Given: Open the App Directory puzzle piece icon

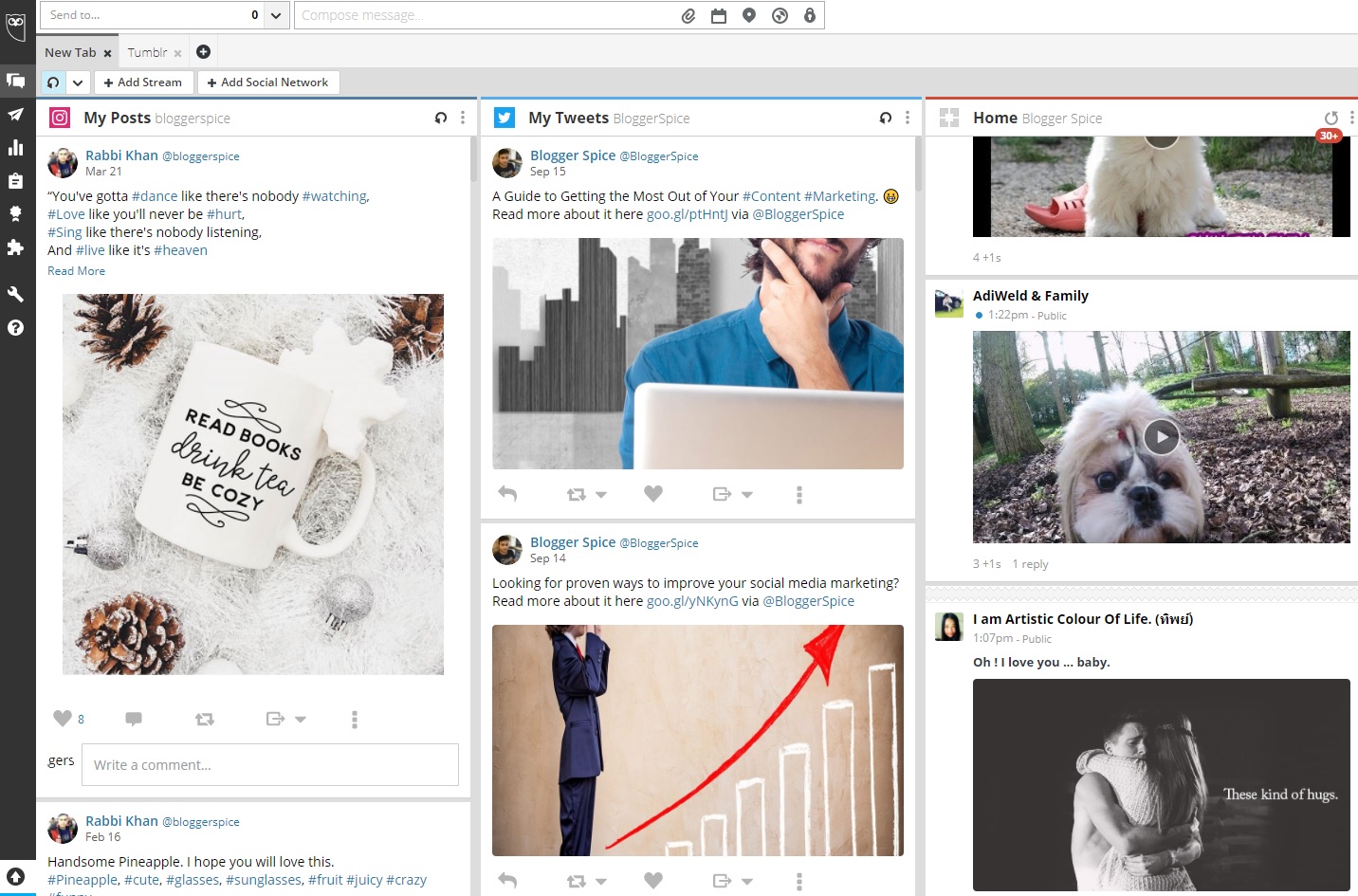Looking at the screenshot, I should (16, 246).
